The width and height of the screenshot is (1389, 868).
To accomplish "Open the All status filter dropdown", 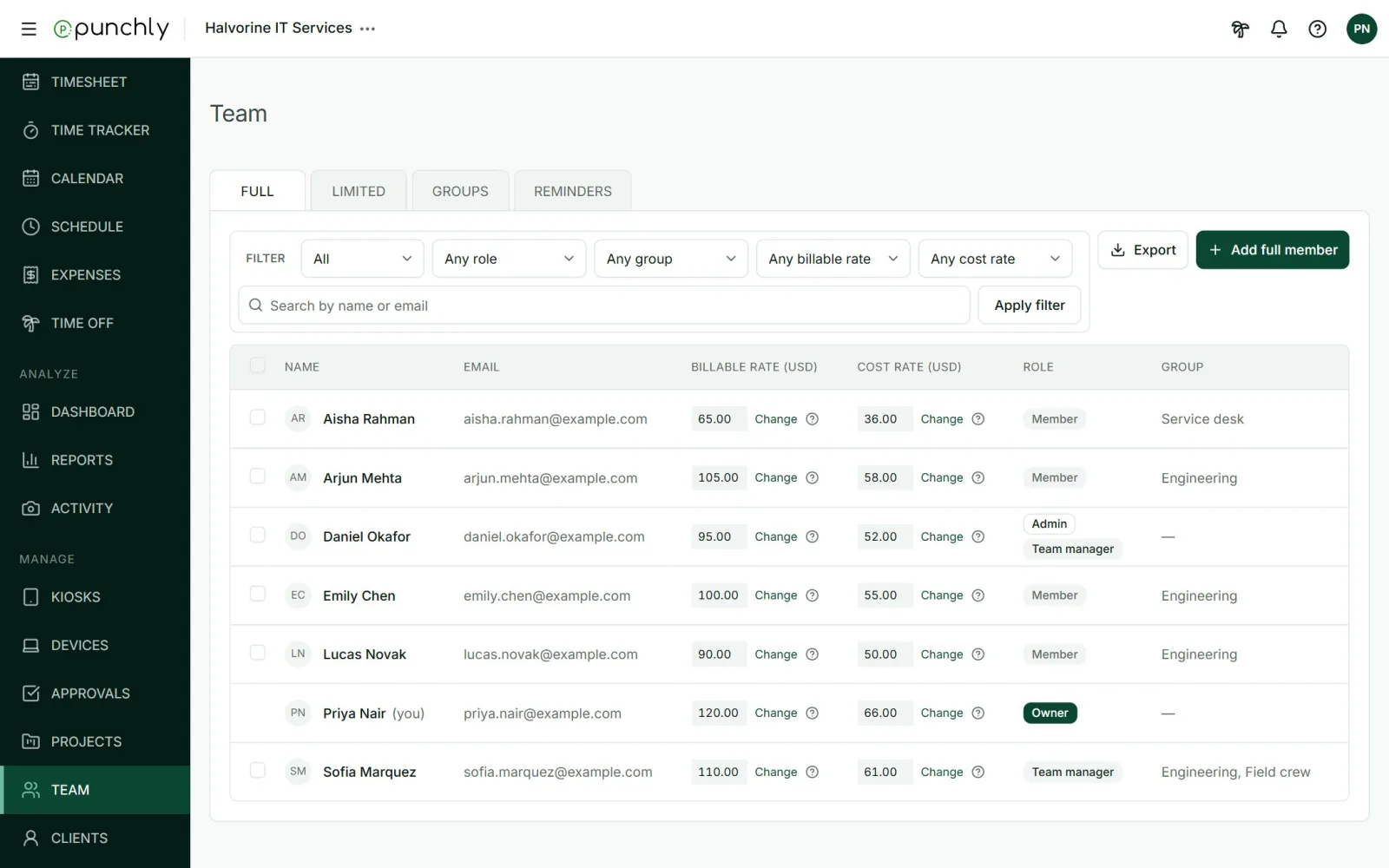I will coord(362,259).
